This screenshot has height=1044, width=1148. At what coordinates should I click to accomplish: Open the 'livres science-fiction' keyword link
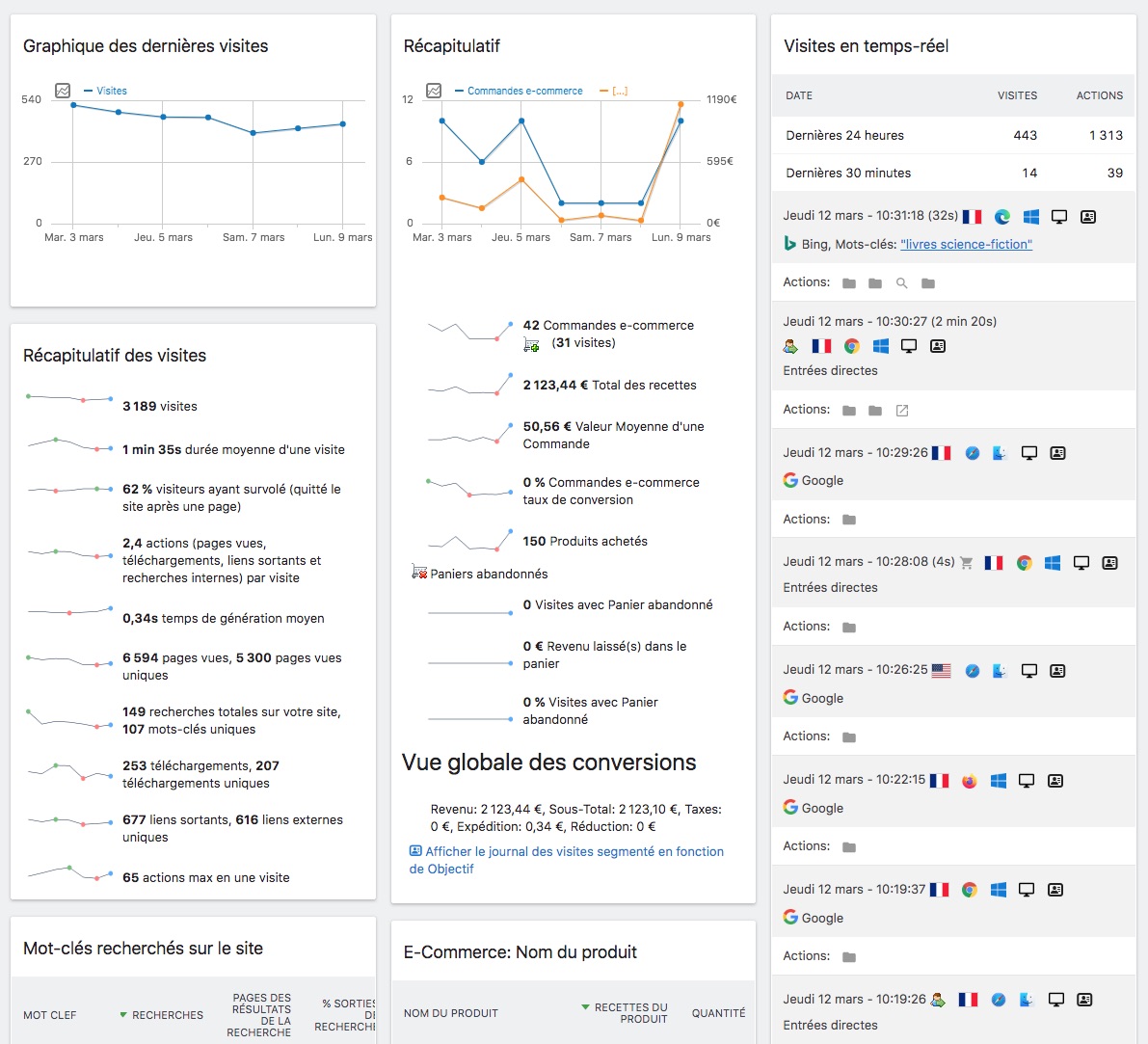966,244
